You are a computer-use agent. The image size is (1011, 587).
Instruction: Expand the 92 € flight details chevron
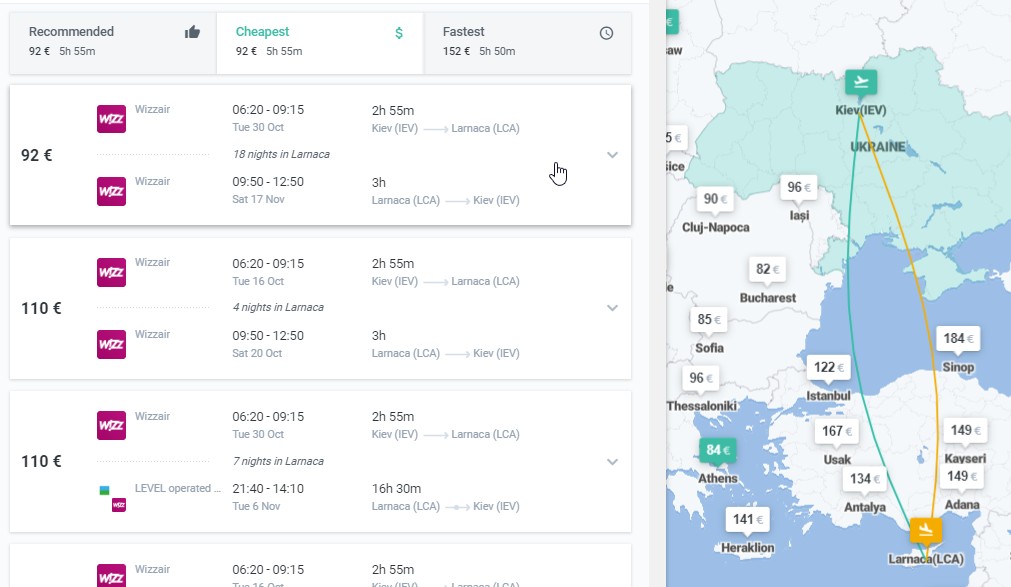click(613, 155)
